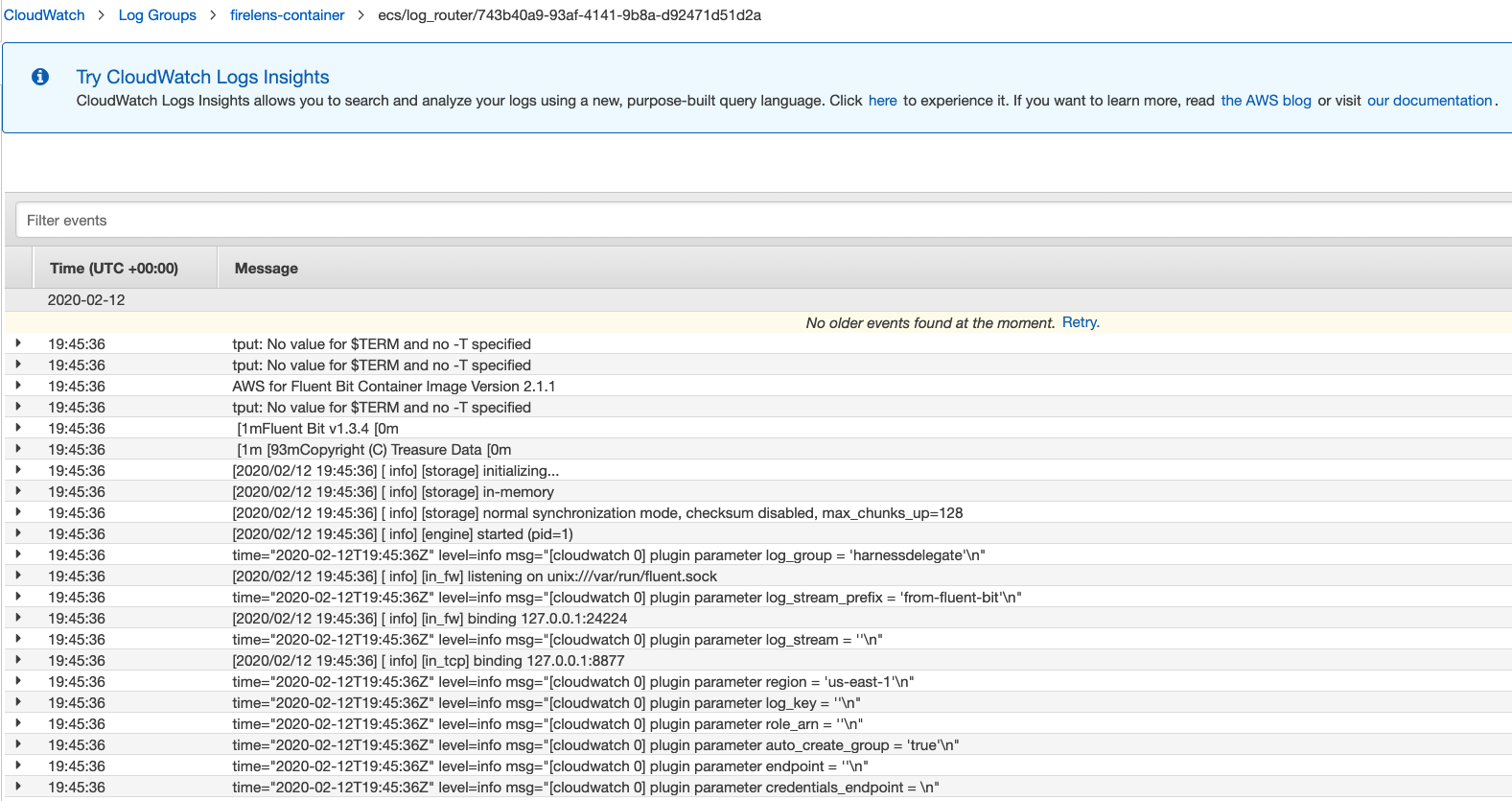The height and width of the screenshot is (801, 1512).
Task: Expand the log_group 'harnessdelegate' parameter row
Action: [17, 554]
